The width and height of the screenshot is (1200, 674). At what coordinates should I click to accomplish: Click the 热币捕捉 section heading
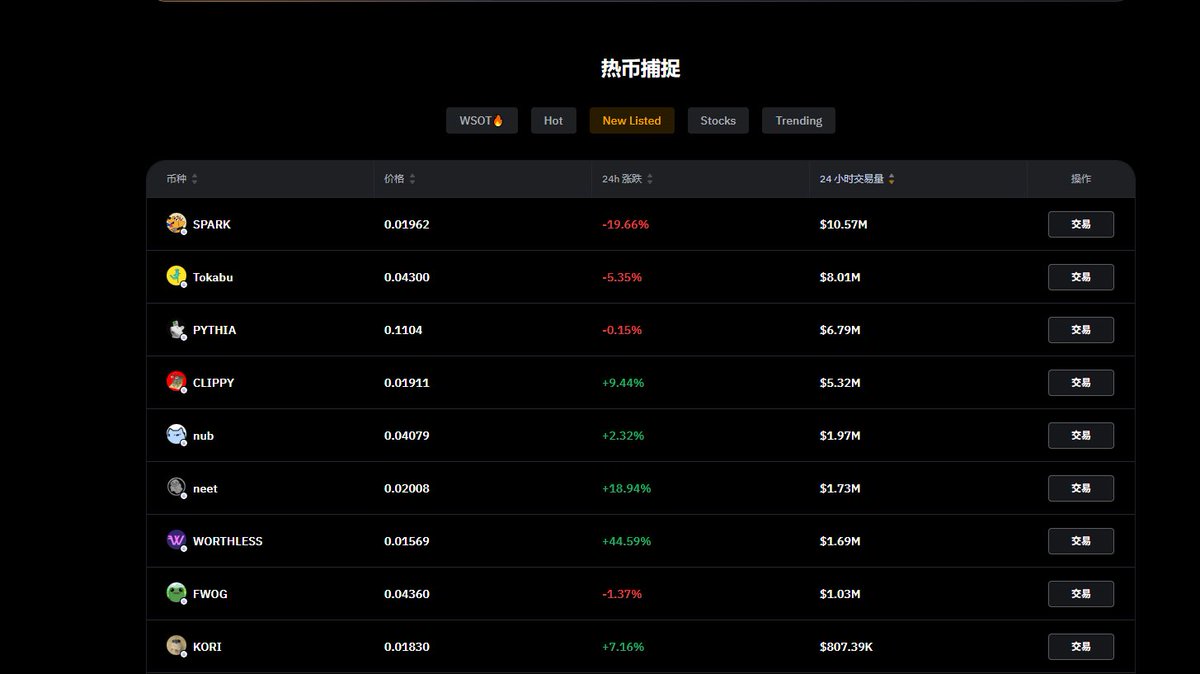click(641, 69)
